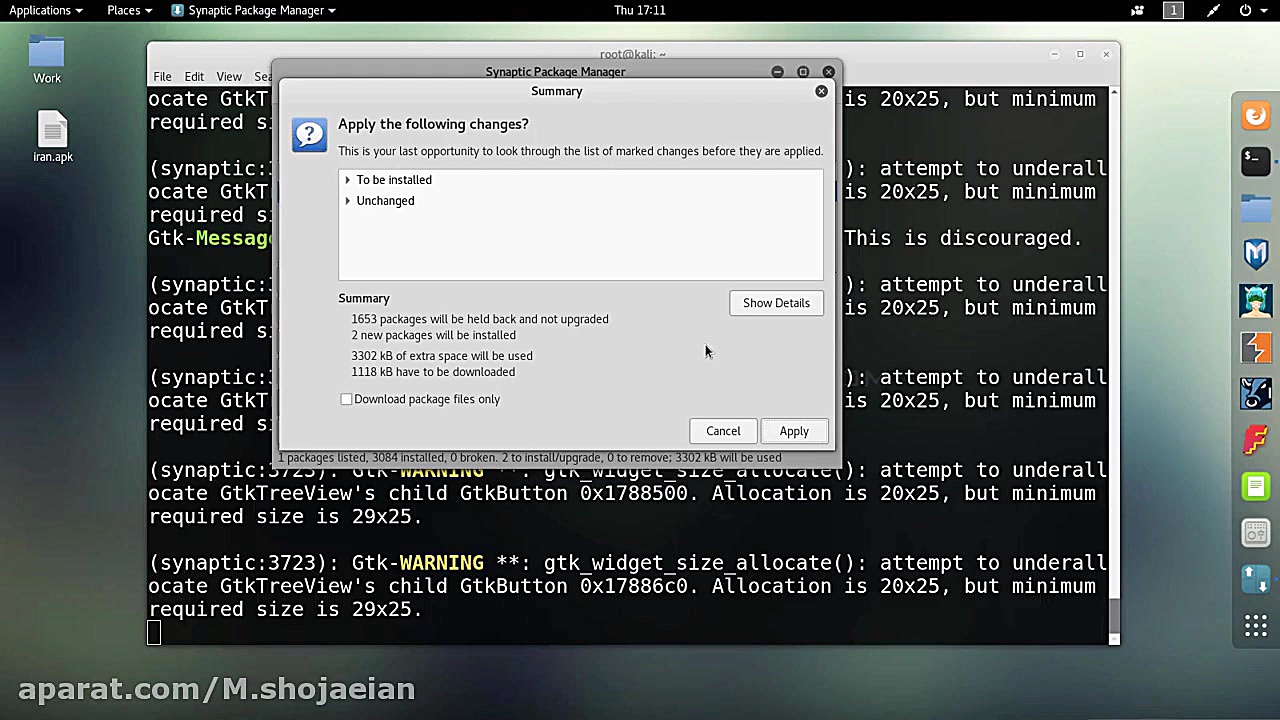Screen dimensions: 1280x720
Task: Open the green notes dock icon
Action: coord(1255,486)
